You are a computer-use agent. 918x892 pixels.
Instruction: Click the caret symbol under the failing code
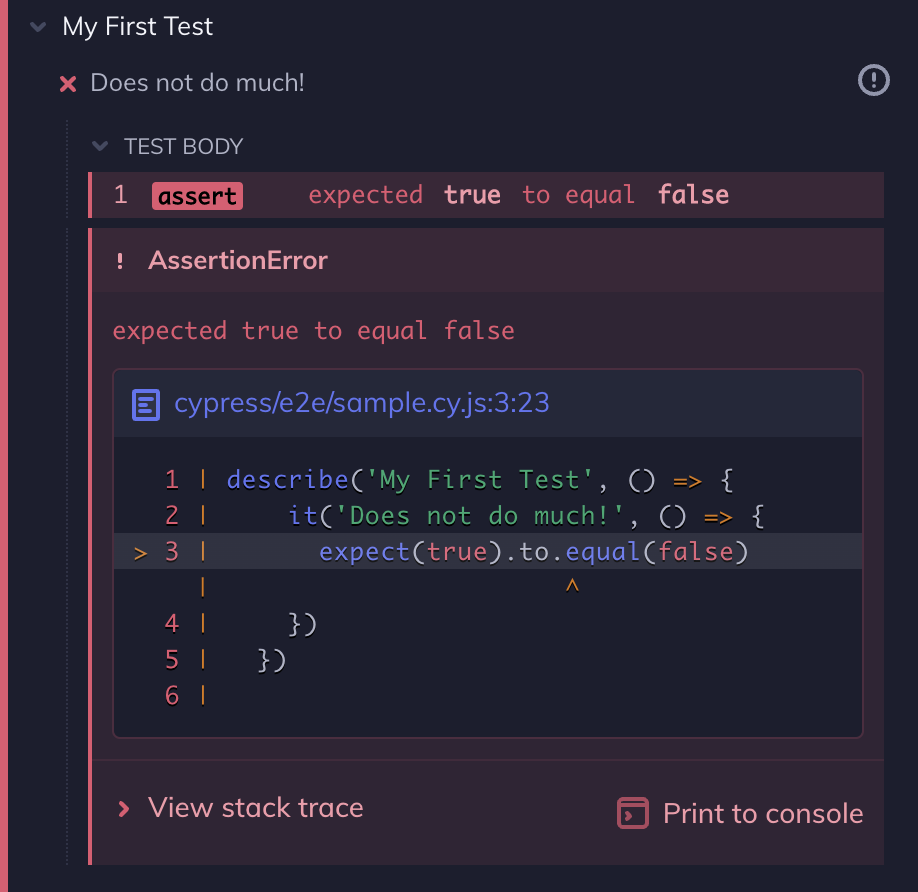572,586
